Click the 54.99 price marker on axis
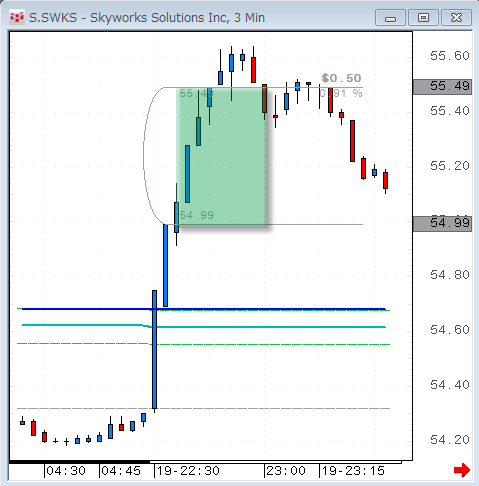479x486 pixels. (442, 223)
